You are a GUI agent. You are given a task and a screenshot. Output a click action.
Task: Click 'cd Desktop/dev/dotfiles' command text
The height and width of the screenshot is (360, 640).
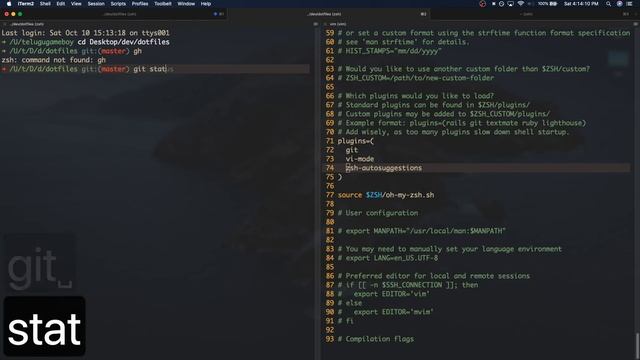click(123, 42)
